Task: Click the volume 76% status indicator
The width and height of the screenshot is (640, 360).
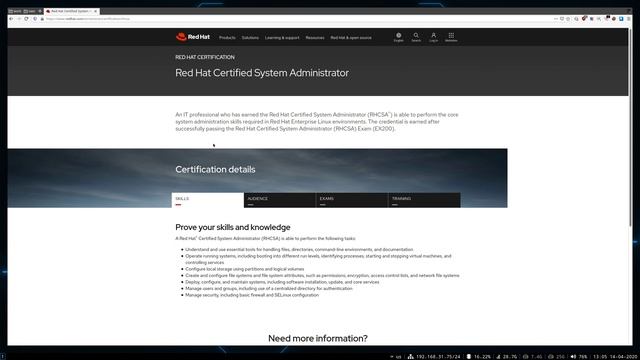Action: (578, 357)
